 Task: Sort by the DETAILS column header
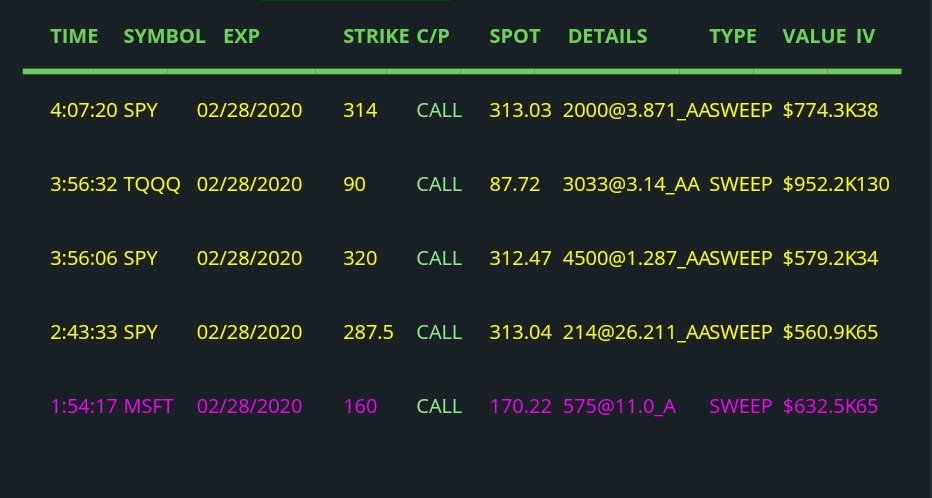point(607,36)
